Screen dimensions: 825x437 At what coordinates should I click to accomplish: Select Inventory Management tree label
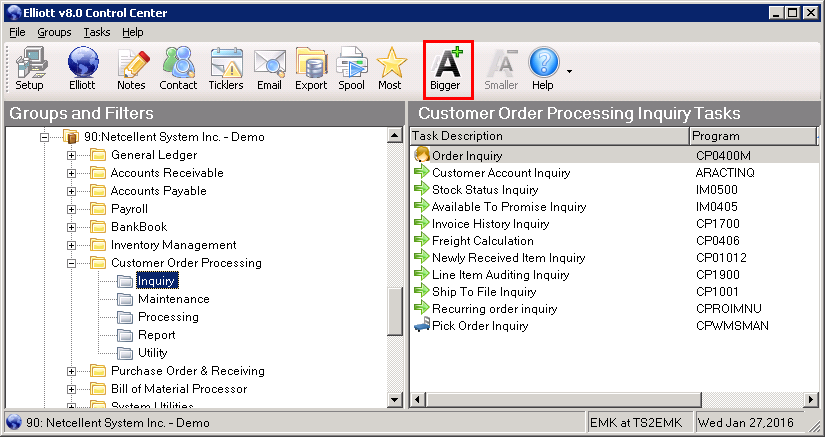click(x=174, y=245)
